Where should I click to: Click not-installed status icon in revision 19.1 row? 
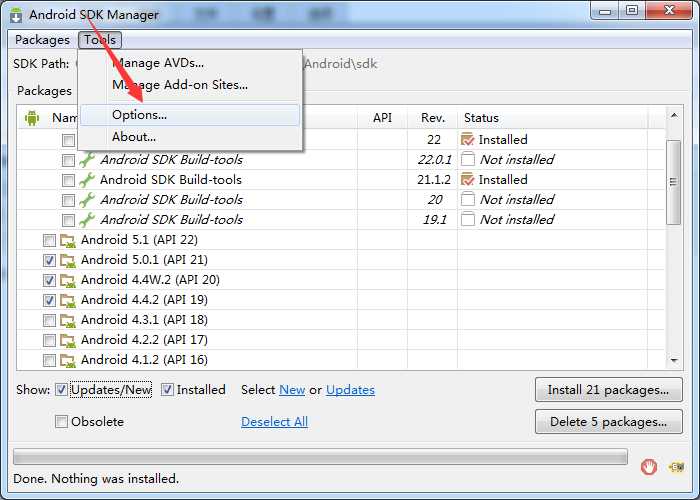point(467,220)
